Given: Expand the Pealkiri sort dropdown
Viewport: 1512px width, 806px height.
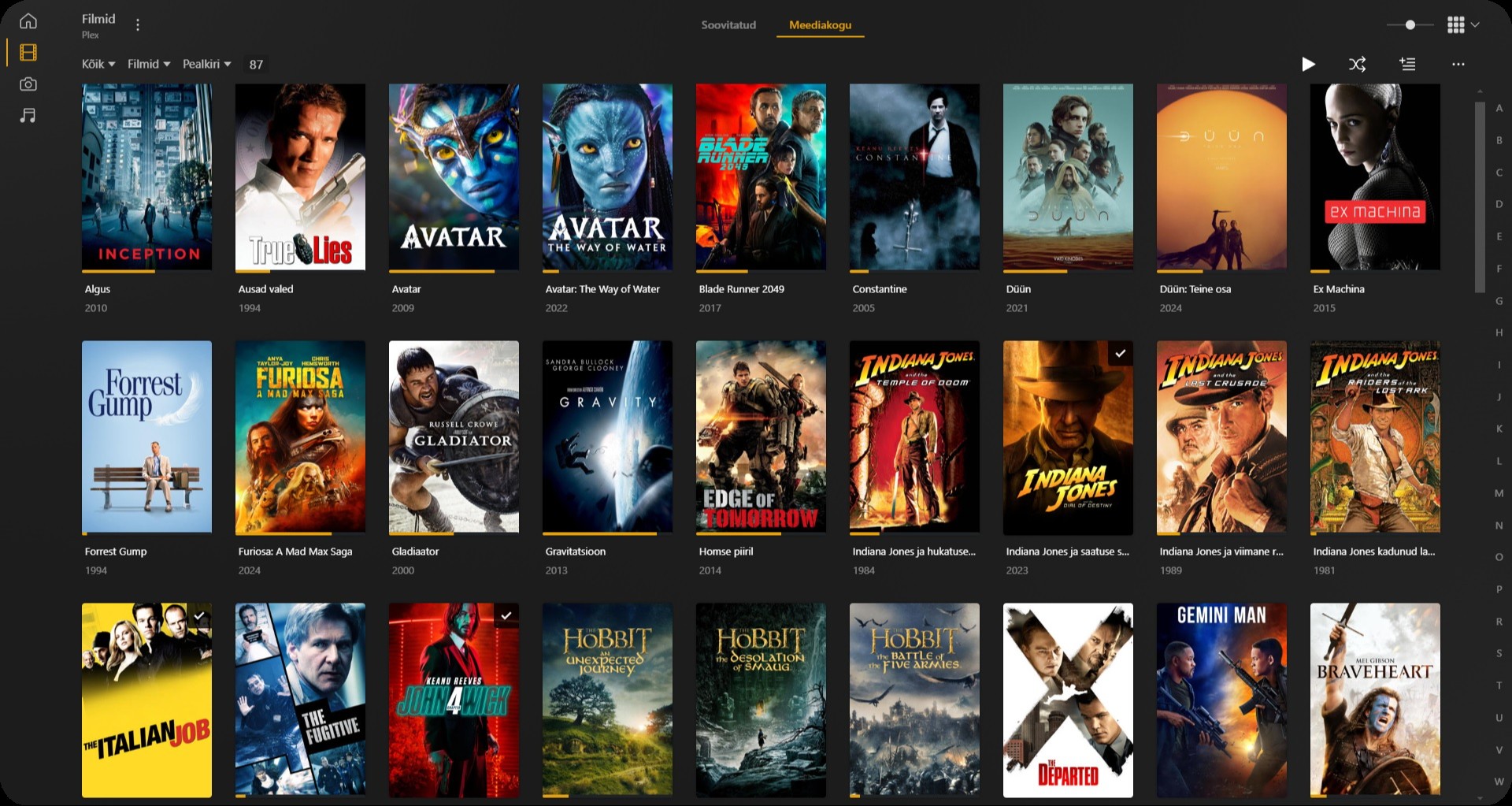Looking at the screenshot, I should [x=207, y=65].
